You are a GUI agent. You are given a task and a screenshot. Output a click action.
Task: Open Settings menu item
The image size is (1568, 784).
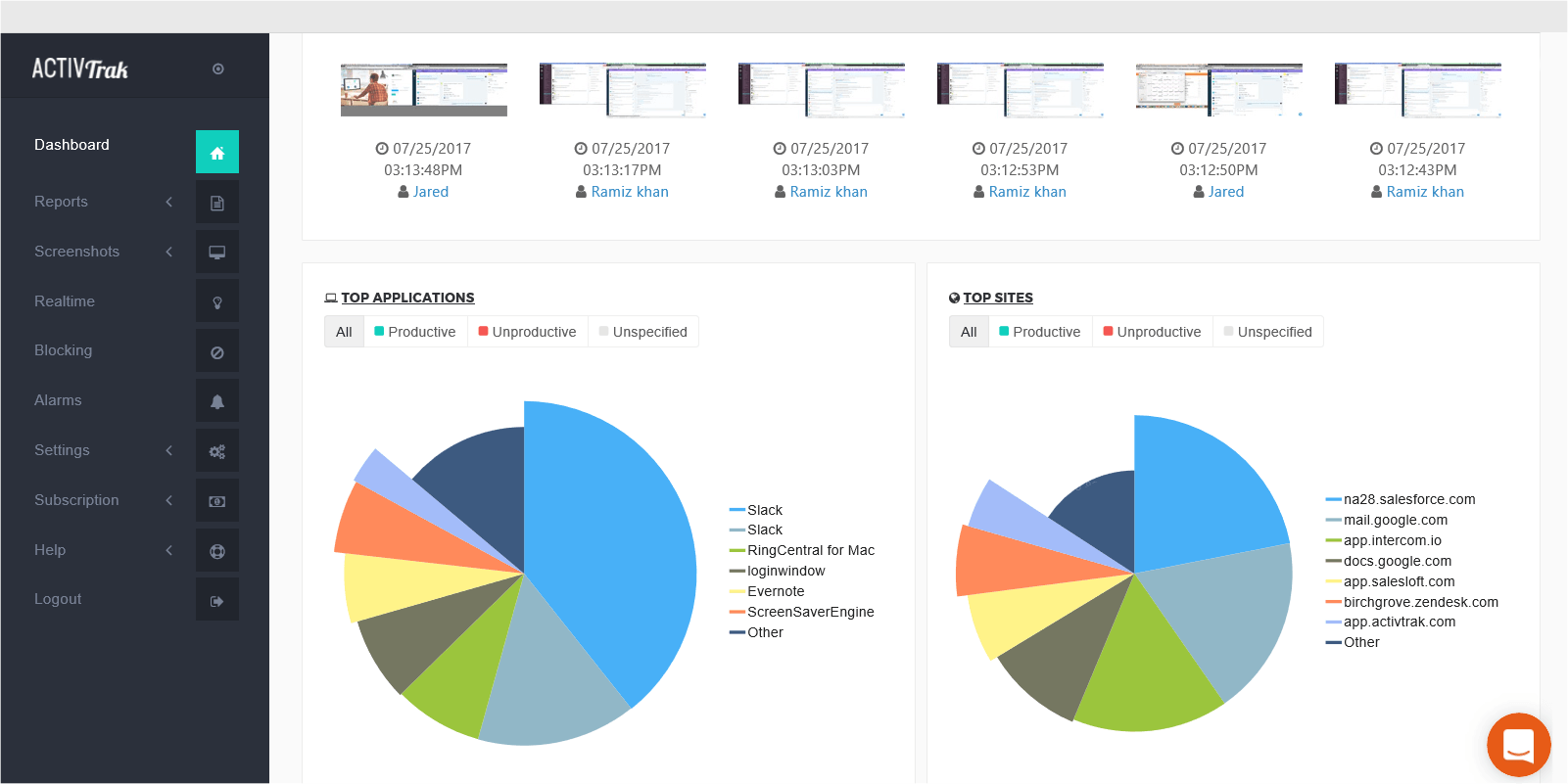(x=62, y=450)
